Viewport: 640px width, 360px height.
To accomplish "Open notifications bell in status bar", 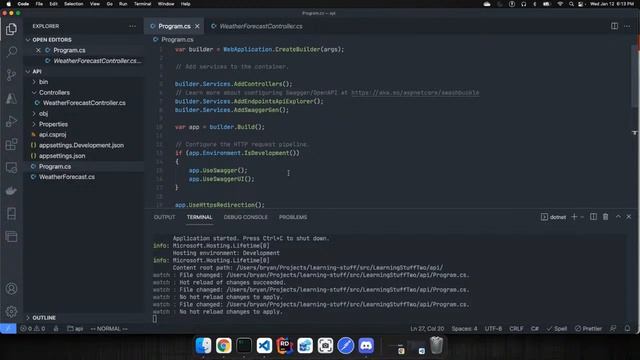I will click(627, 329).
